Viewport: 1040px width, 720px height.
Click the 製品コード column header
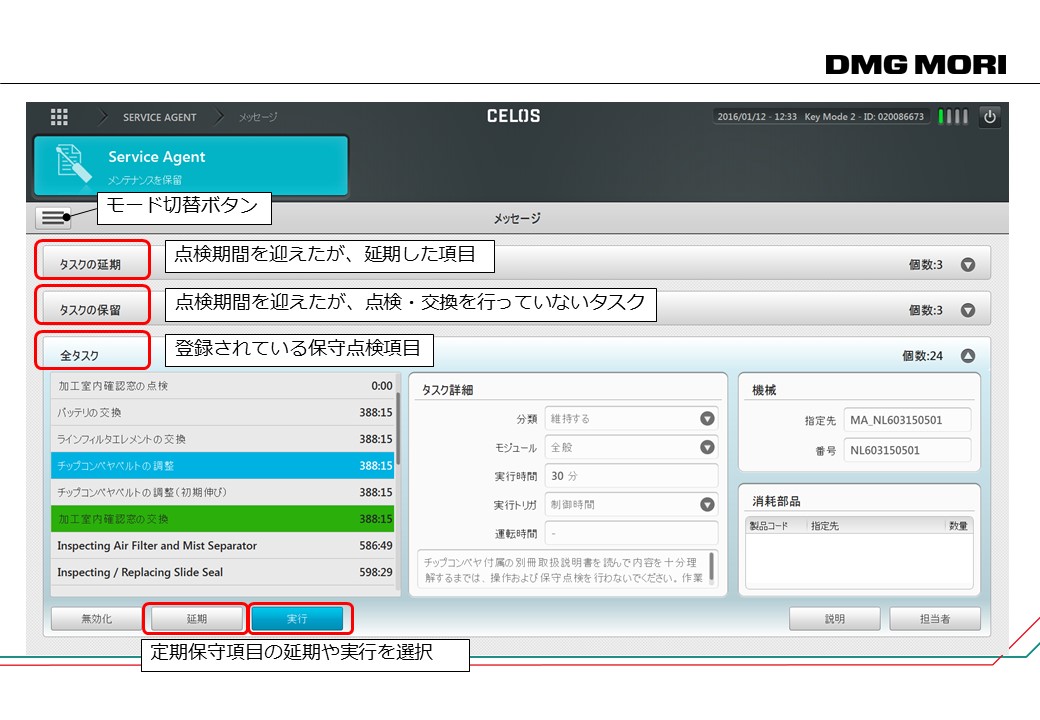[769, 526]
